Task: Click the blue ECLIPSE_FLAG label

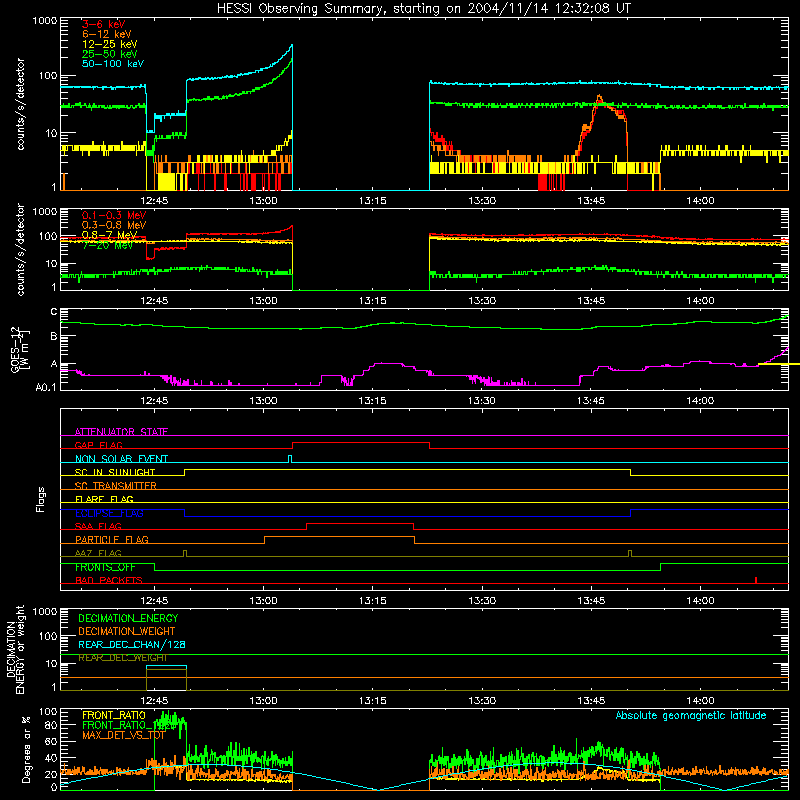Action: (x=109, y=513)
